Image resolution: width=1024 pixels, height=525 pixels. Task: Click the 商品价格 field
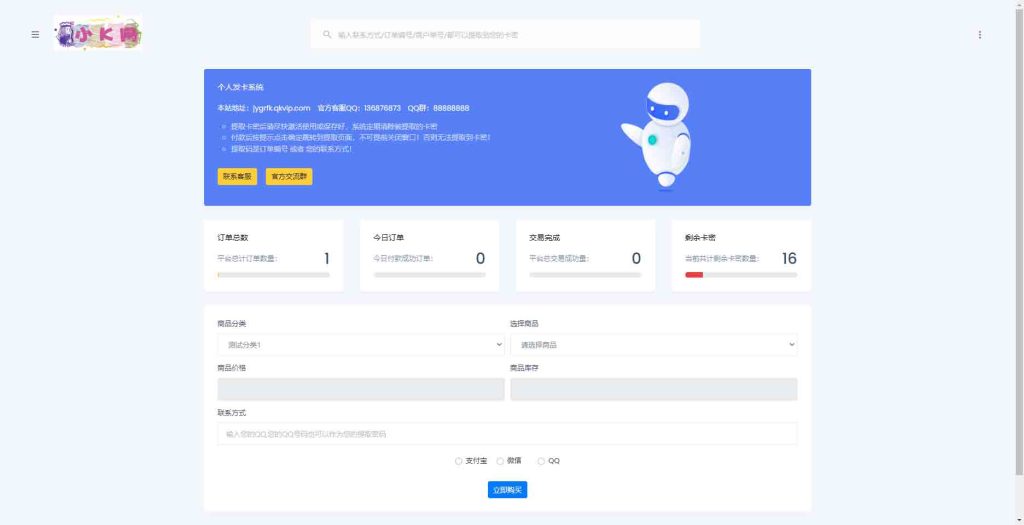point(360,389)
